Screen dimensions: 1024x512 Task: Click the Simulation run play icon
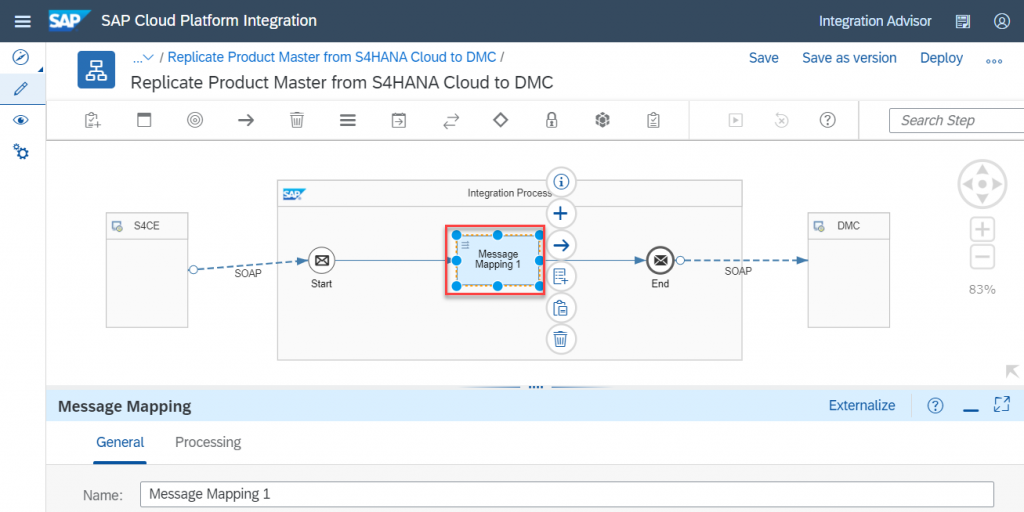(736, 120)
